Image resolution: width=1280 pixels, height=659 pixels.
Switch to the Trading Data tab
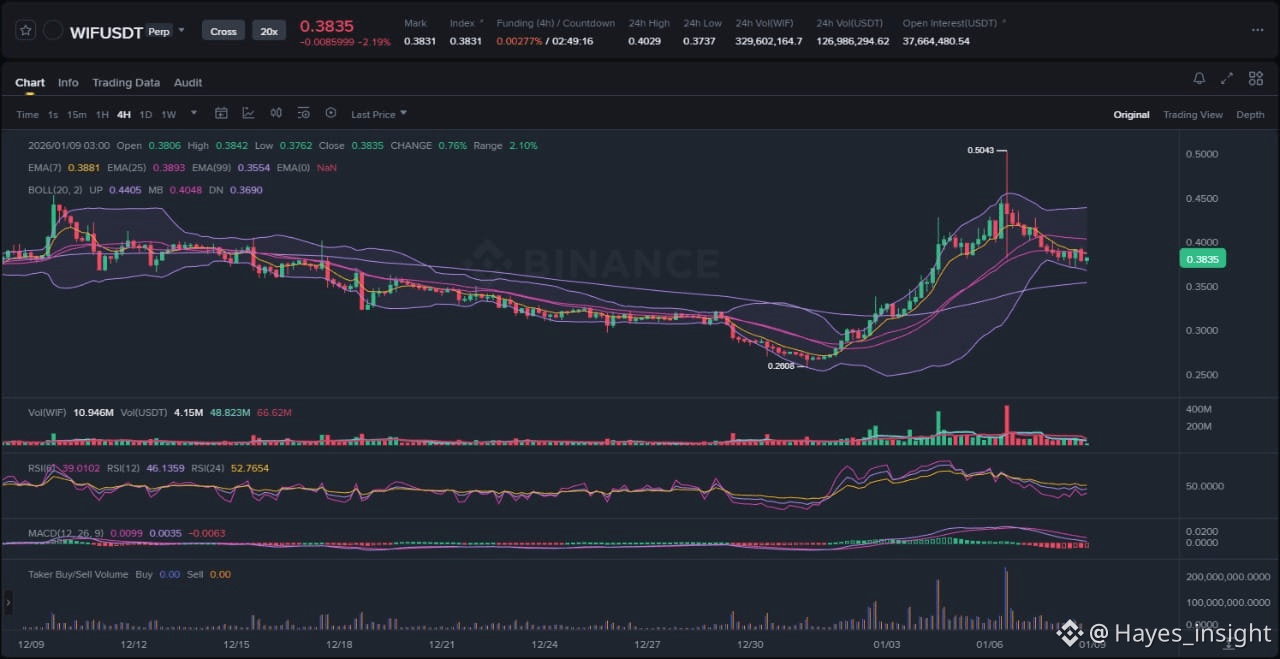pyautogui.click(x=126, y=83)
